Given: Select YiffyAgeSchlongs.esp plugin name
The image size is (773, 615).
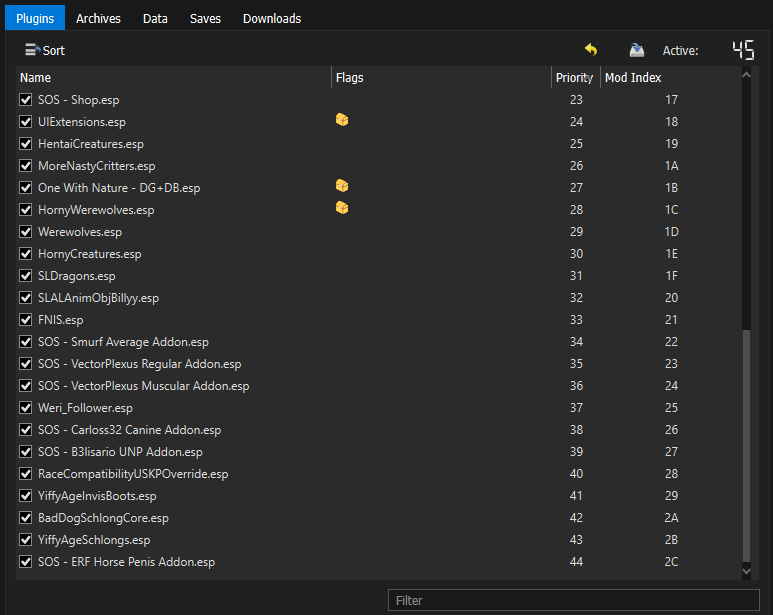Looking at the screenshot, I should coord(94,540).
